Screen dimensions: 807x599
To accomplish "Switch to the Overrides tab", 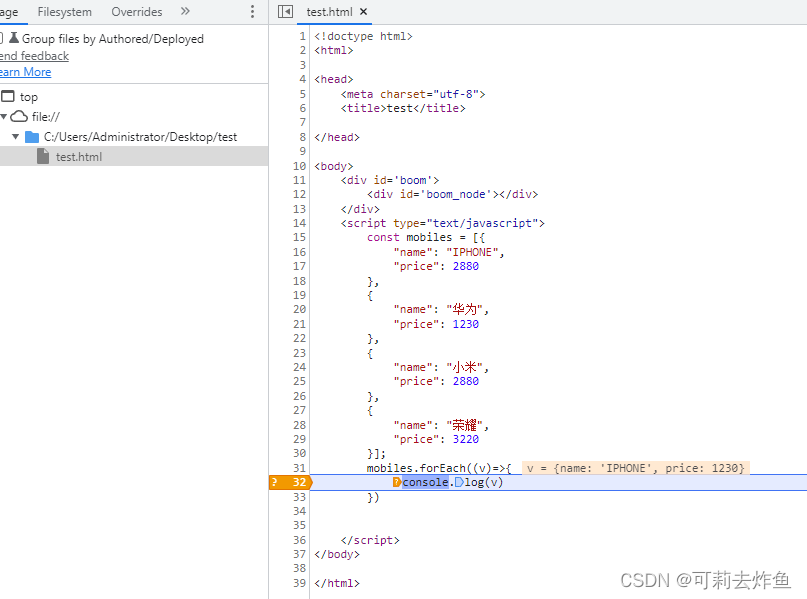I will coord(136,11).
